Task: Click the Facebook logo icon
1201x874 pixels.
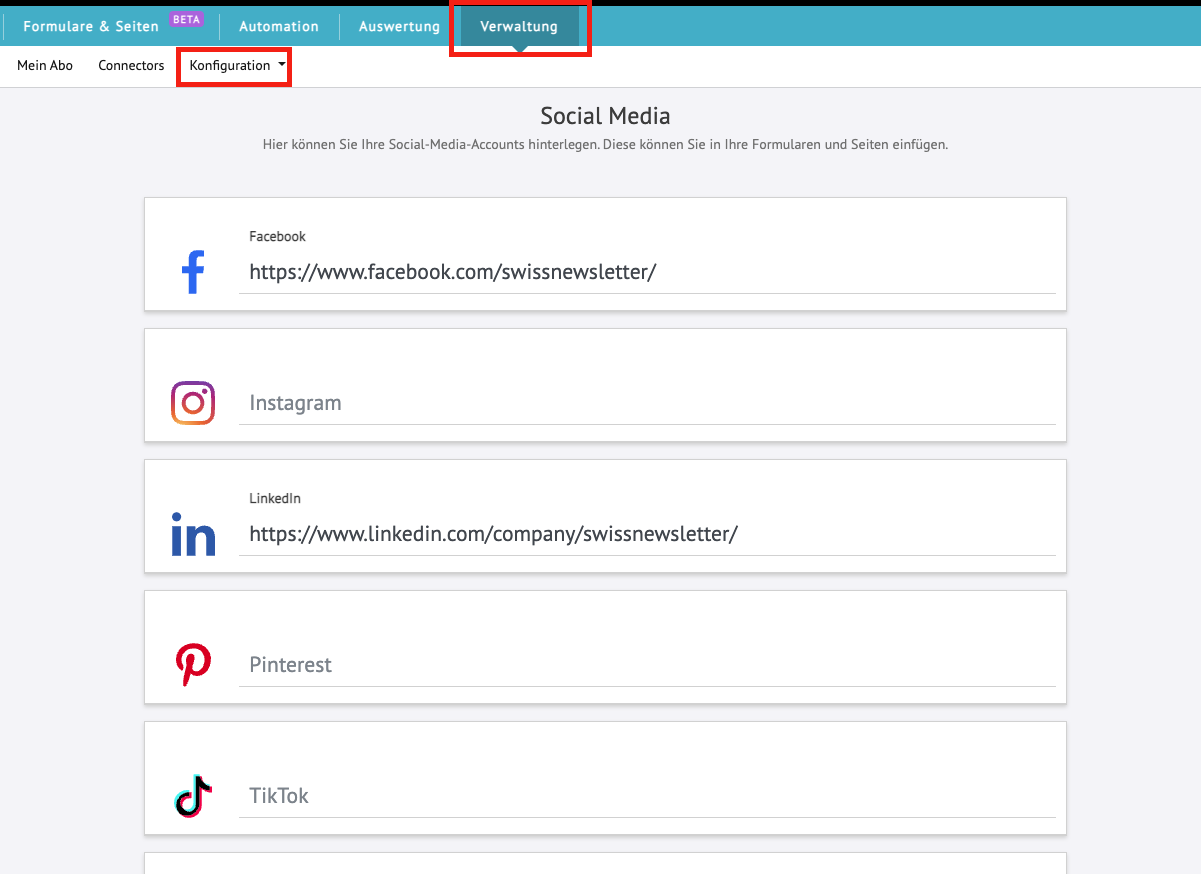Action: [x=193, y=272]
